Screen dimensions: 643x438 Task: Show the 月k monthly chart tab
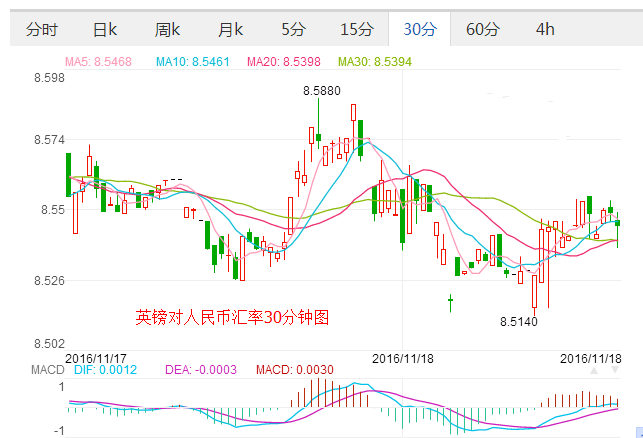230,30
